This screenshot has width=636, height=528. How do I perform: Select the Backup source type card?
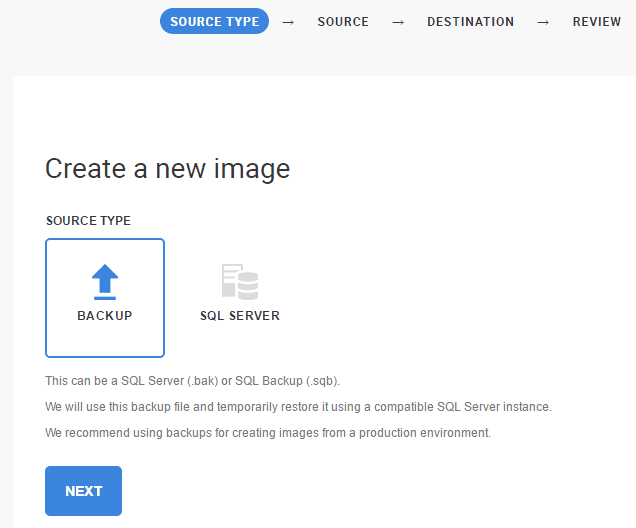coord(105,297)
